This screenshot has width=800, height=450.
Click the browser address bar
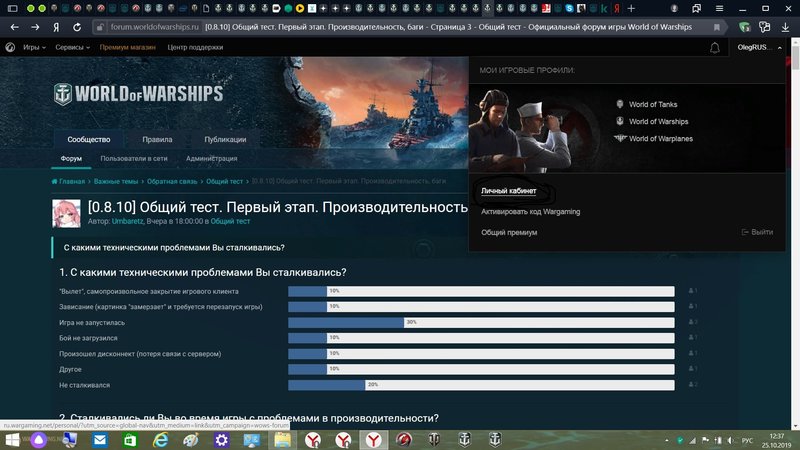400,26
